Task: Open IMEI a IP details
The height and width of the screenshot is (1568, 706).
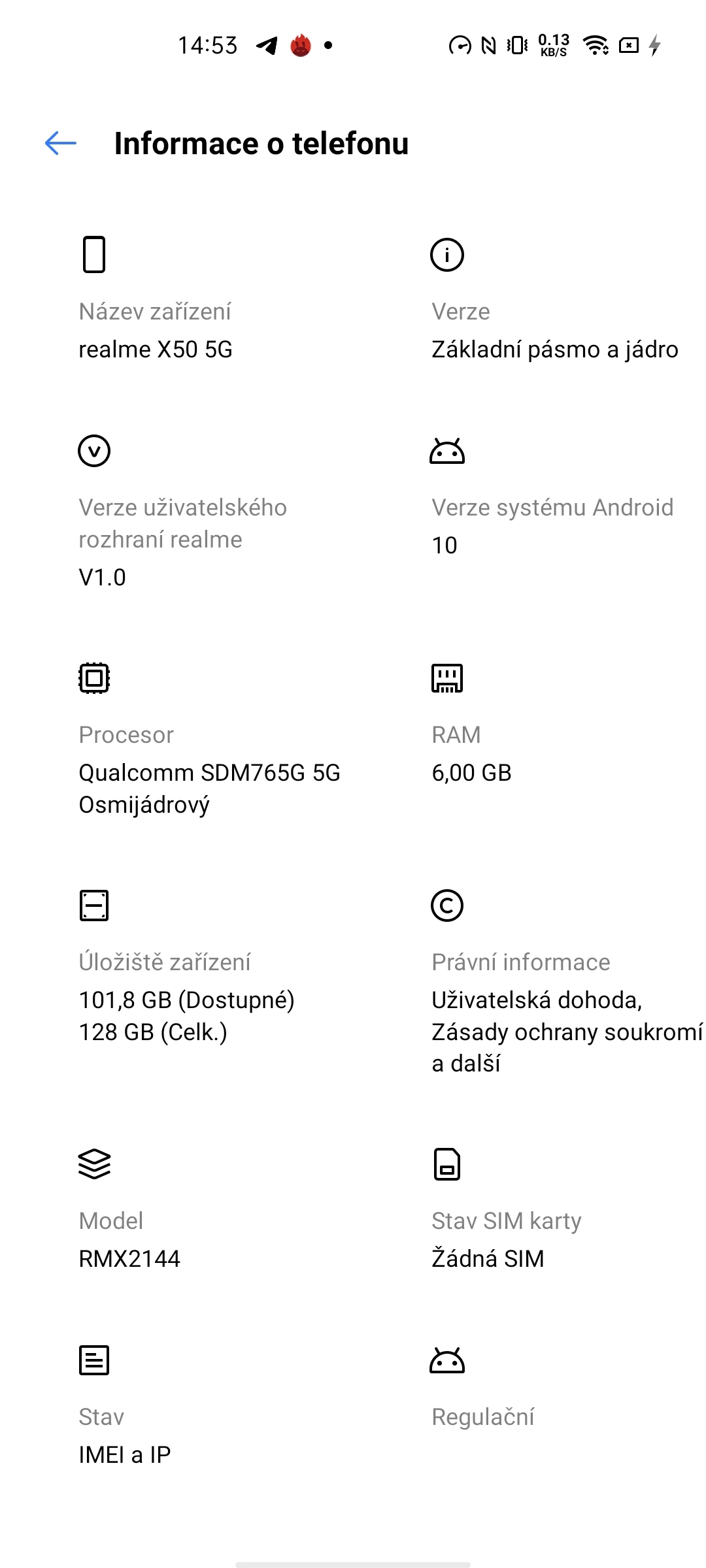Action: 124,1454
